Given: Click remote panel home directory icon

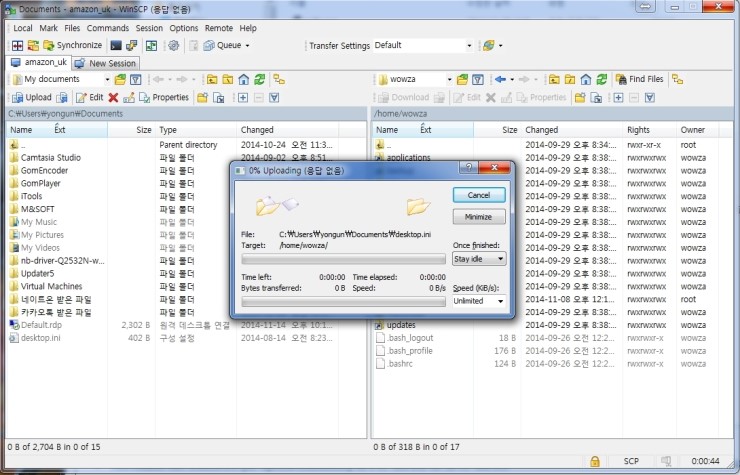Looking at the screenshot, I should [586, 79].
